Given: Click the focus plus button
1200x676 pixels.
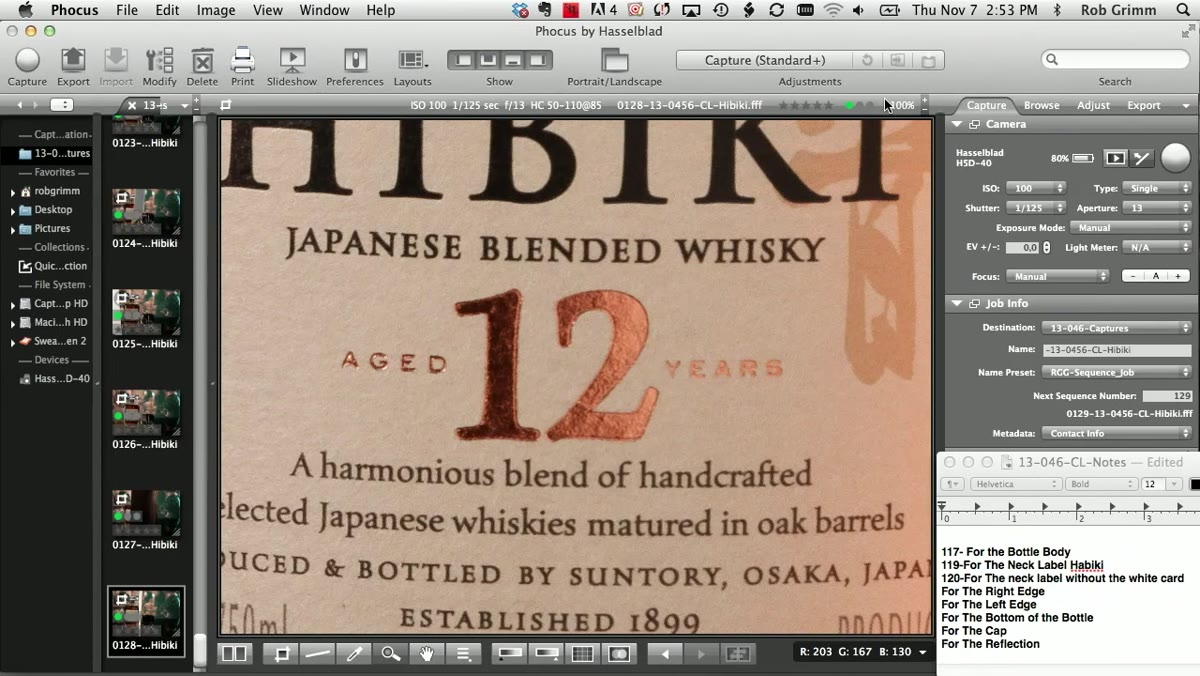Looking at the screenshot, I should pyautogui.click(x=1179, y=276).
